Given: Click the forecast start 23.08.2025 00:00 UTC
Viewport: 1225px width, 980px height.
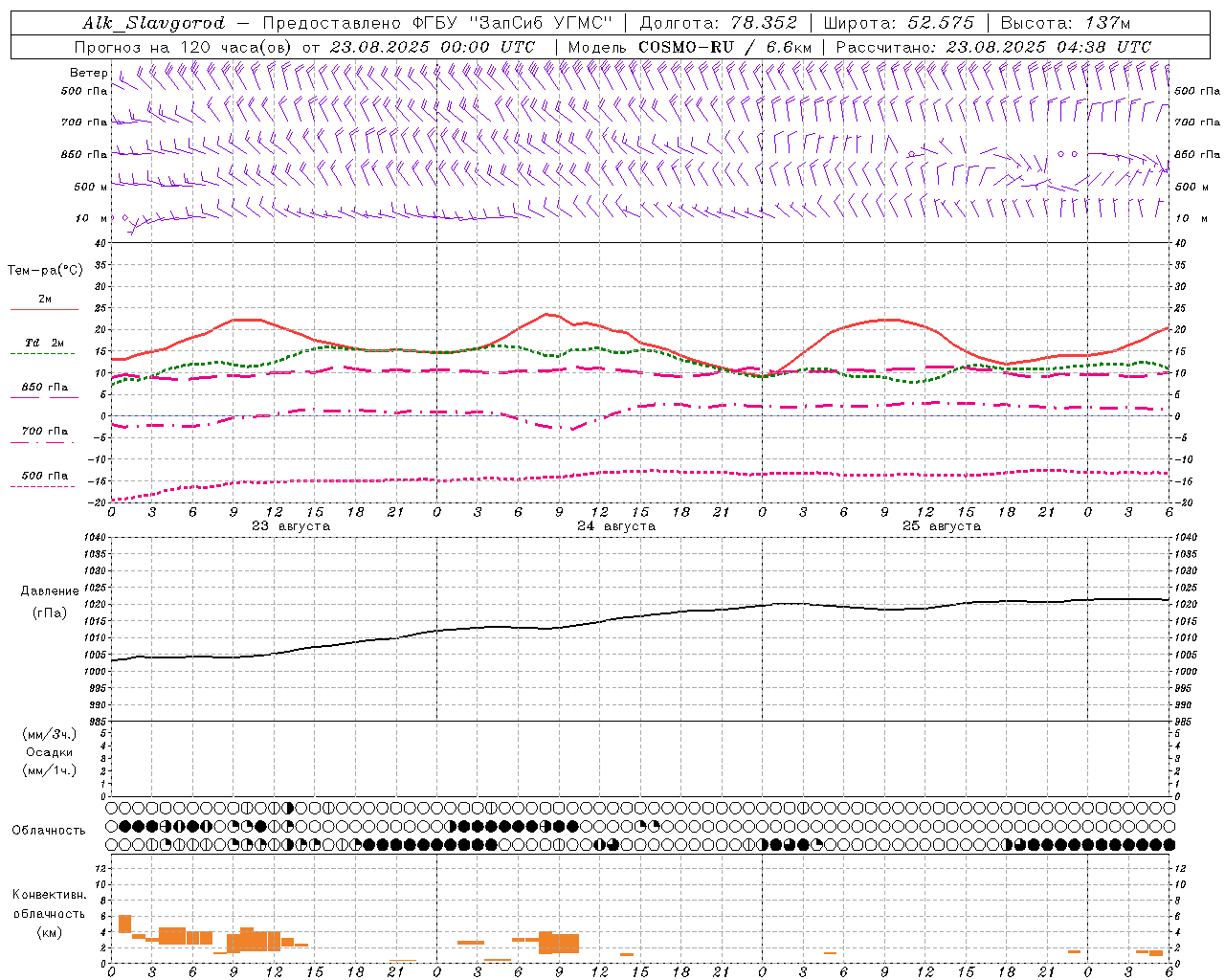Looking at the screenshot, I should tap(433, 47).
